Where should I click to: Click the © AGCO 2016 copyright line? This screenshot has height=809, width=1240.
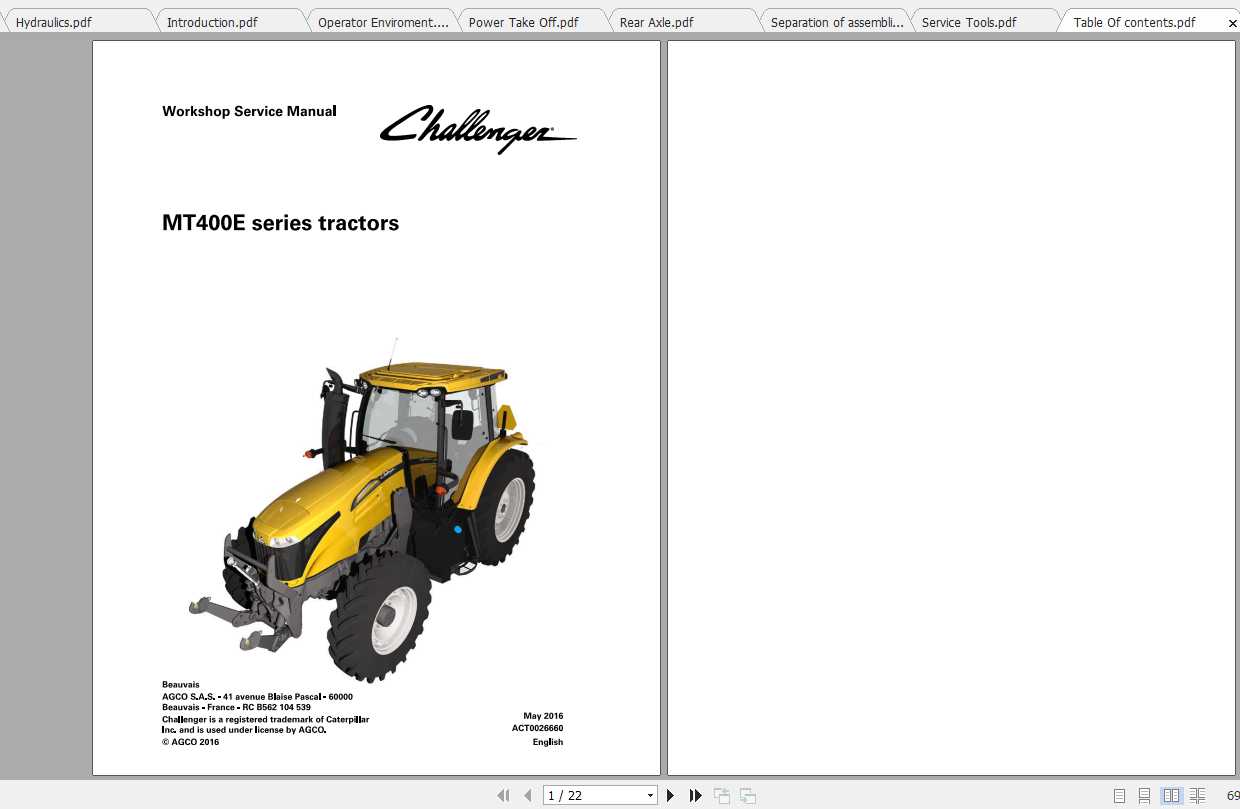(190, 742)
